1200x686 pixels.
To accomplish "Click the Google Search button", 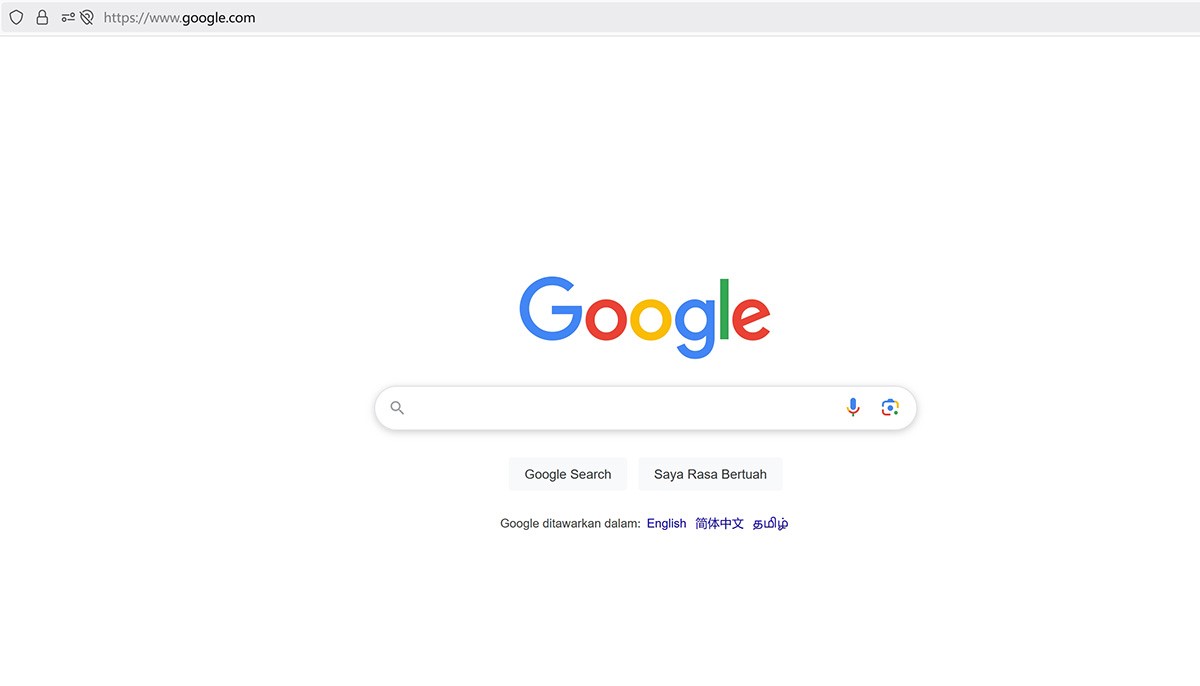I will (568, 474).
